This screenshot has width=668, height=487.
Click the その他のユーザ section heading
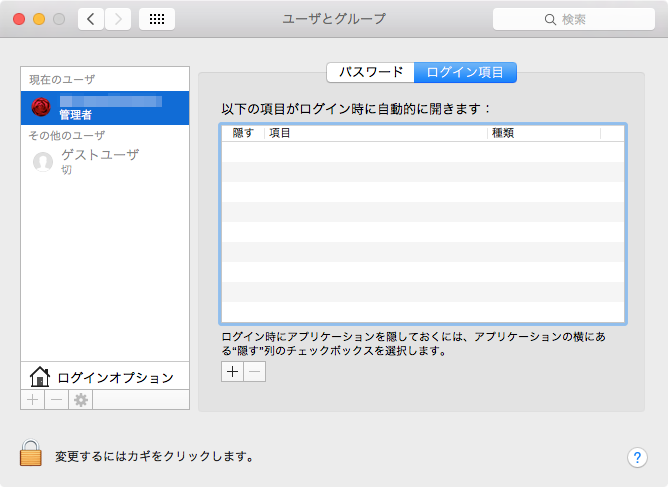[x=66, y=135]
